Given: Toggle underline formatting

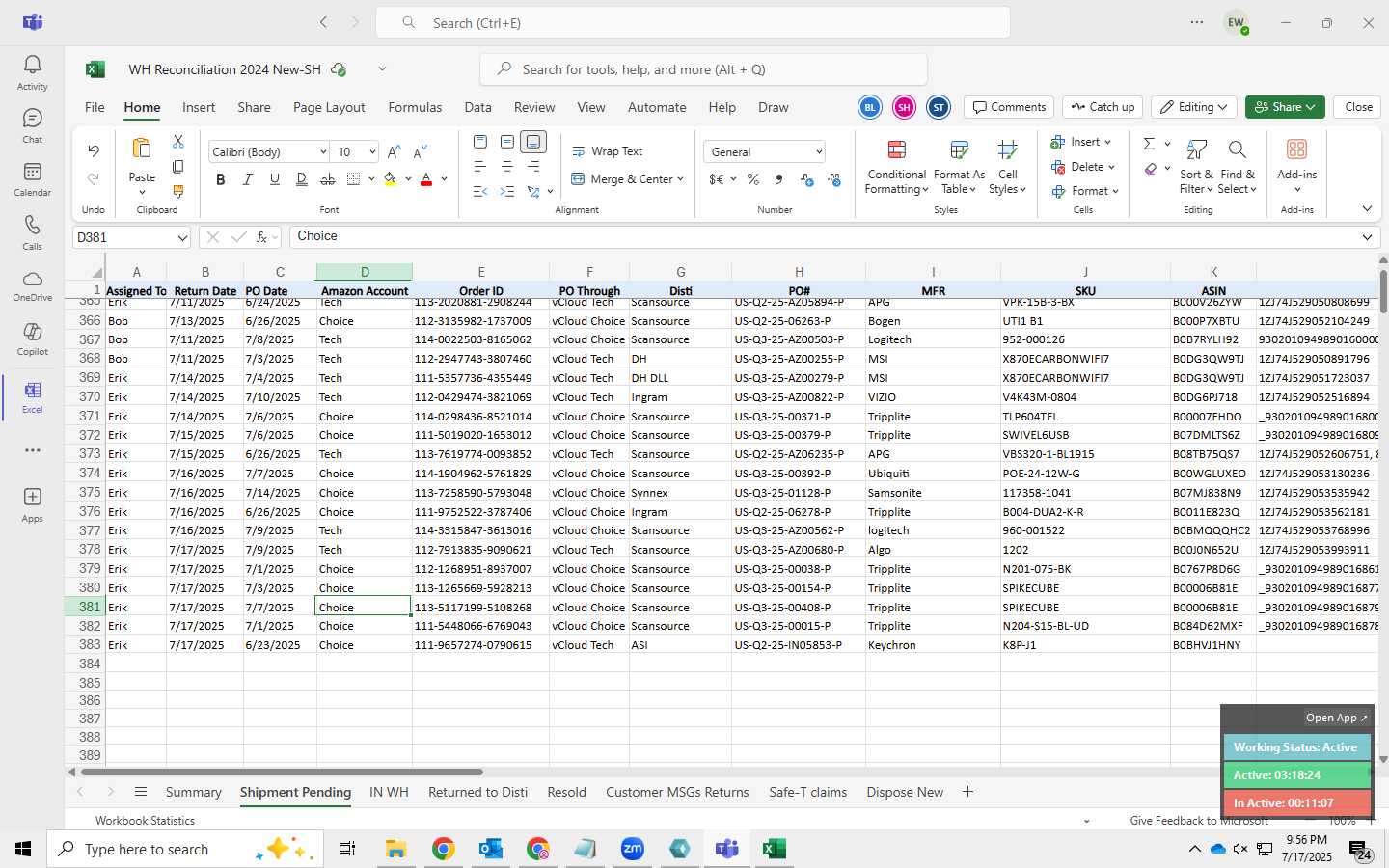Looking at the screenshot, I should pyautogui.click(x=275, y=179).
